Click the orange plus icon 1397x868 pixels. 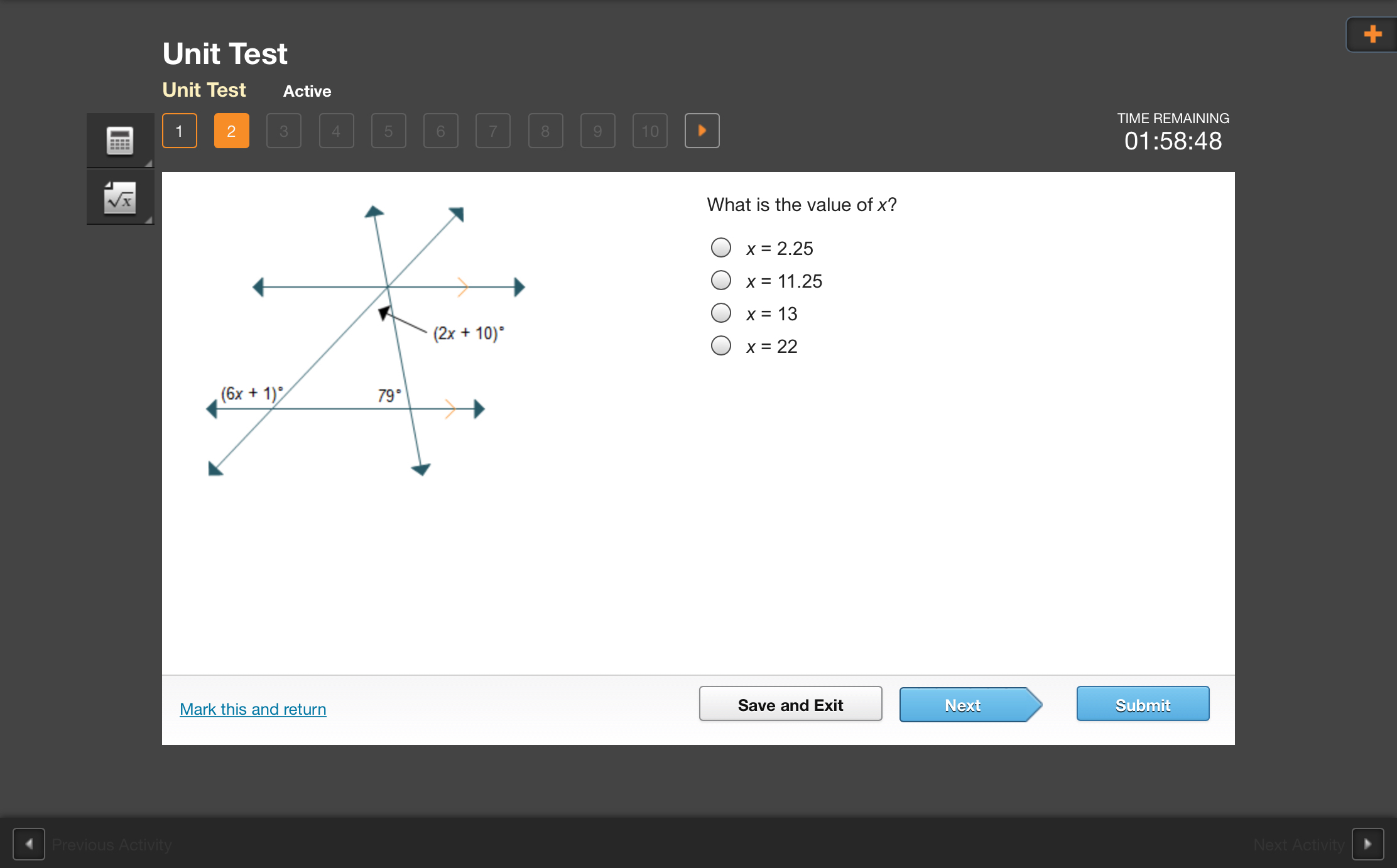[x=1373, y=34]
